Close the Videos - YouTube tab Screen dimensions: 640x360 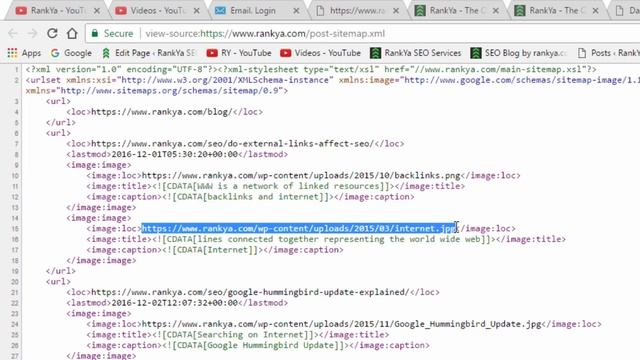click(x=197, y=11)
